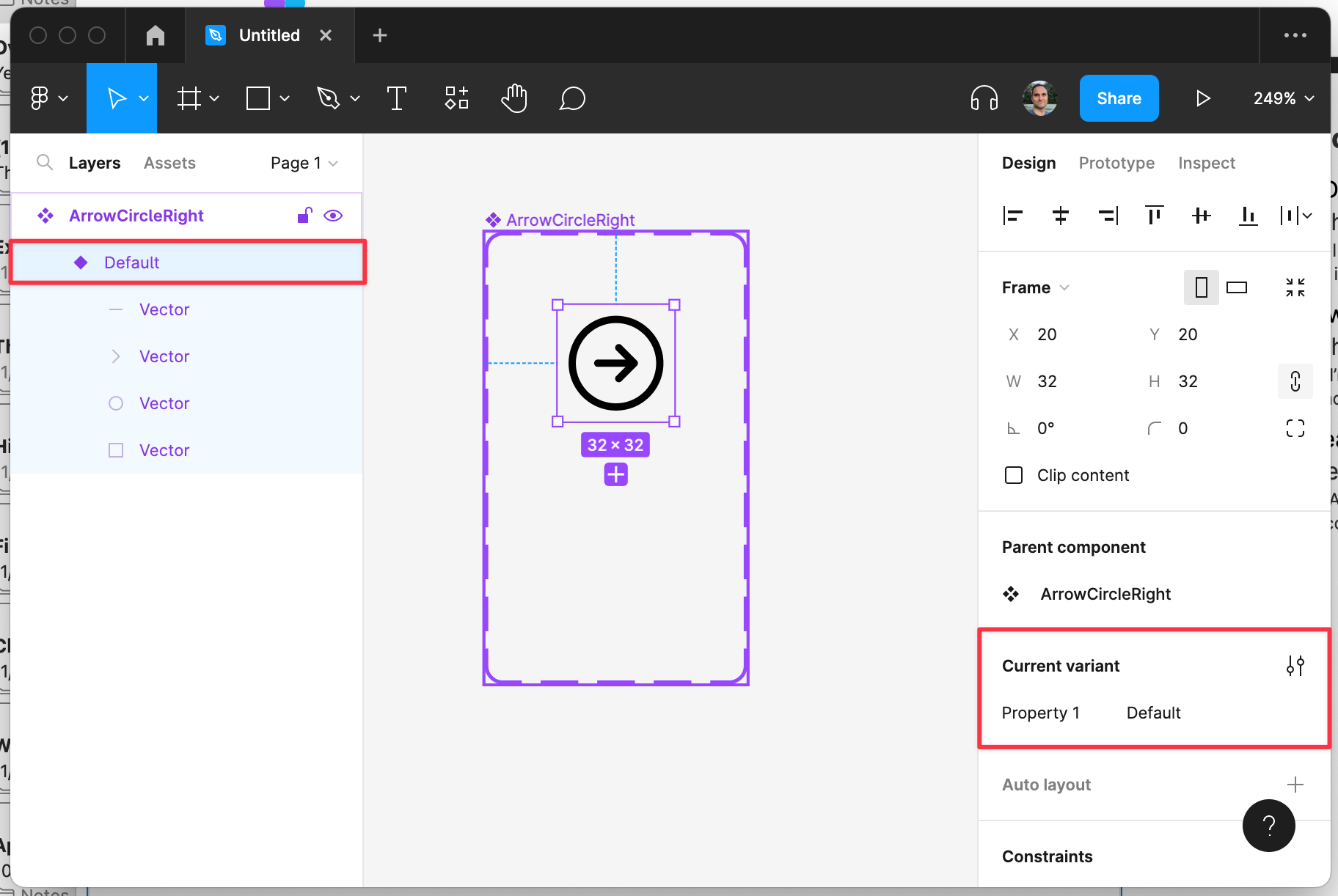Open zoom level 249% dropdown
The image size is (1338, 896).
pyautogui.click(x=1284, y=98)
